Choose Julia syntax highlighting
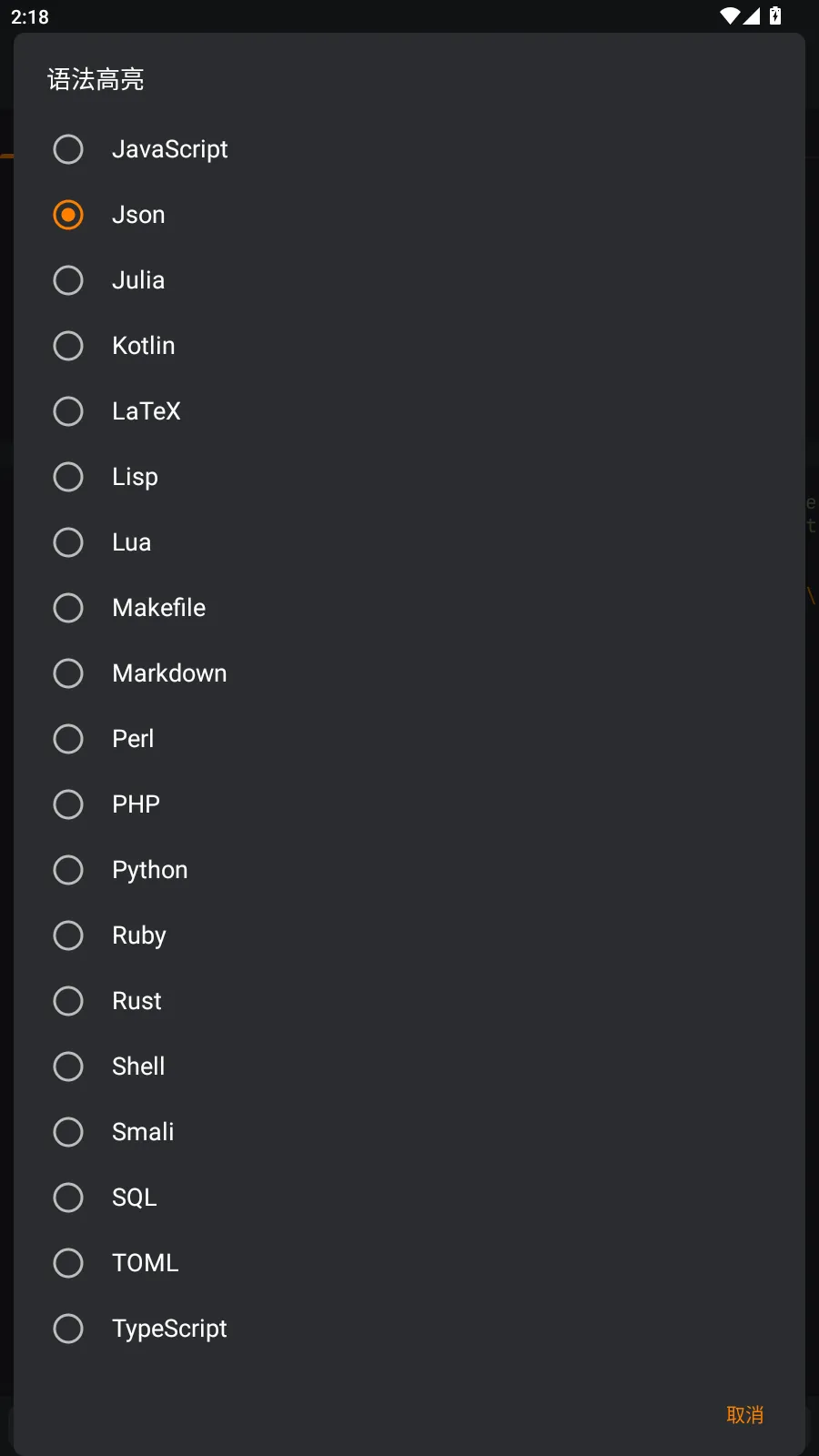The height and width of the screenshot is (1456, 819). coord(68,280)
